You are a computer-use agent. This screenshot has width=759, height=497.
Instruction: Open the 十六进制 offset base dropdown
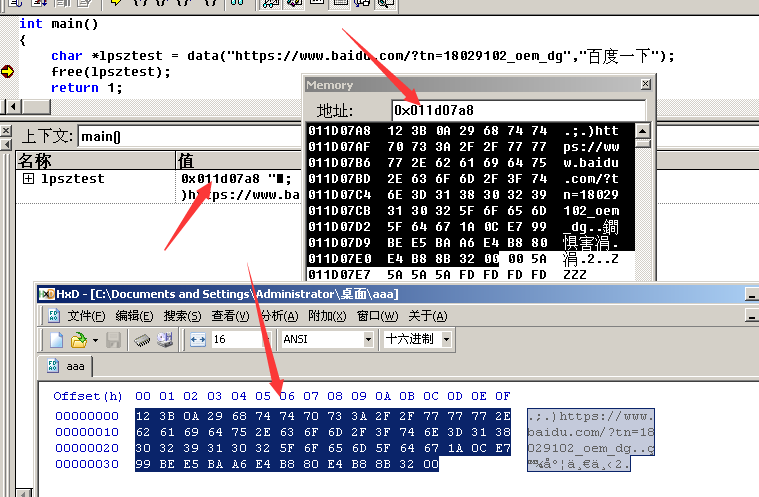446,340
